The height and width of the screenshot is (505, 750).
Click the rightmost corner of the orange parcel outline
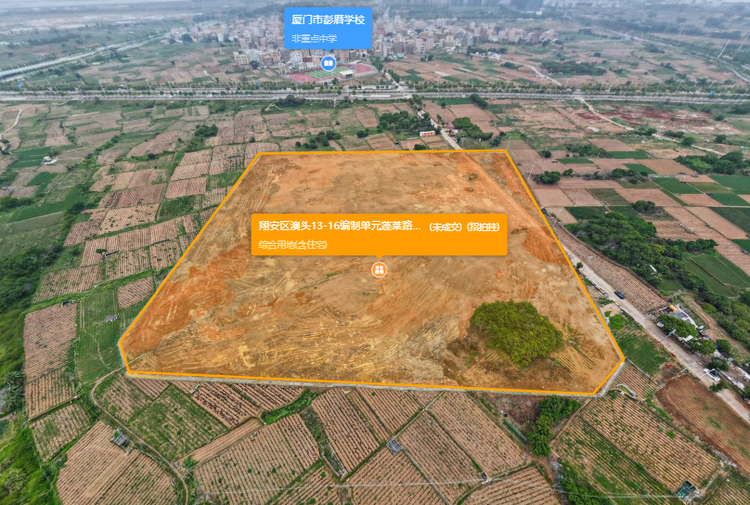point(623,364)
